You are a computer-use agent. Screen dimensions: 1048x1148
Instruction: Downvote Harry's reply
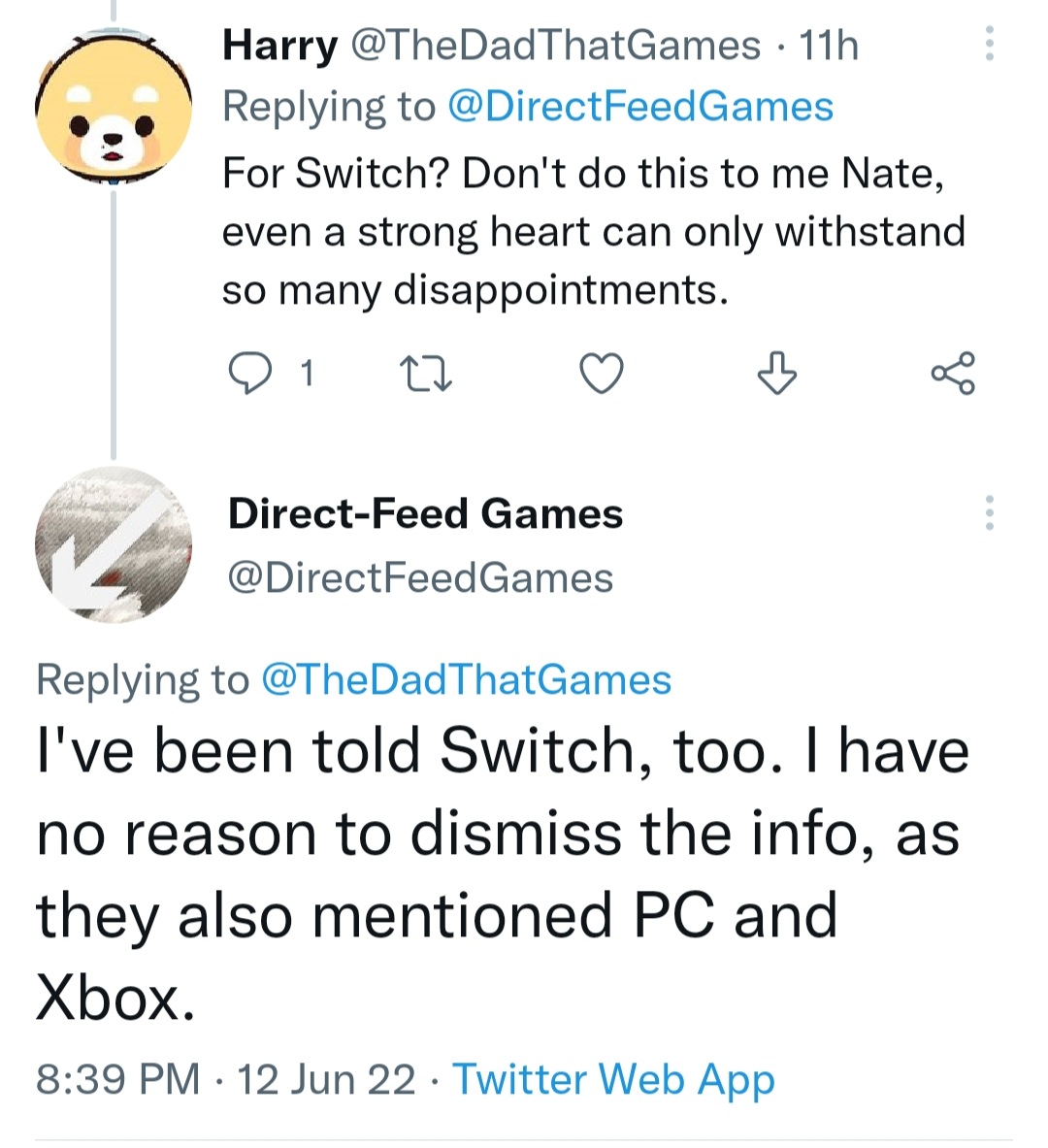[x=776, y=374]
